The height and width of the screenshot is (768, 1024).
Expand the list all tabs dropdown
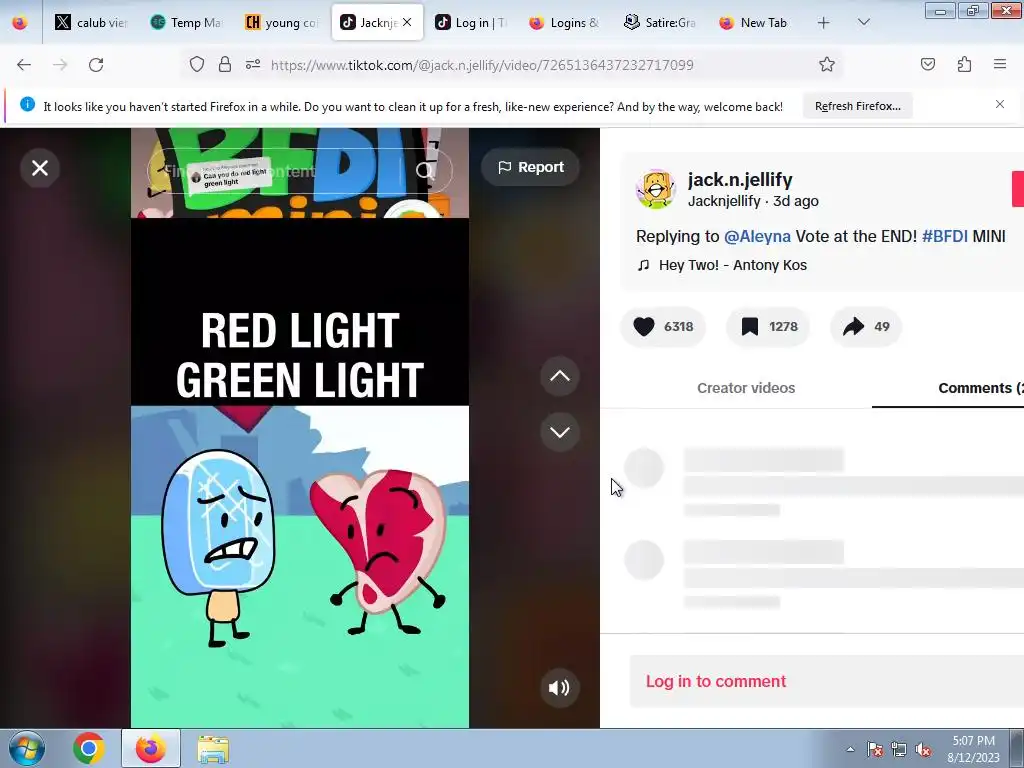(863, 22)
